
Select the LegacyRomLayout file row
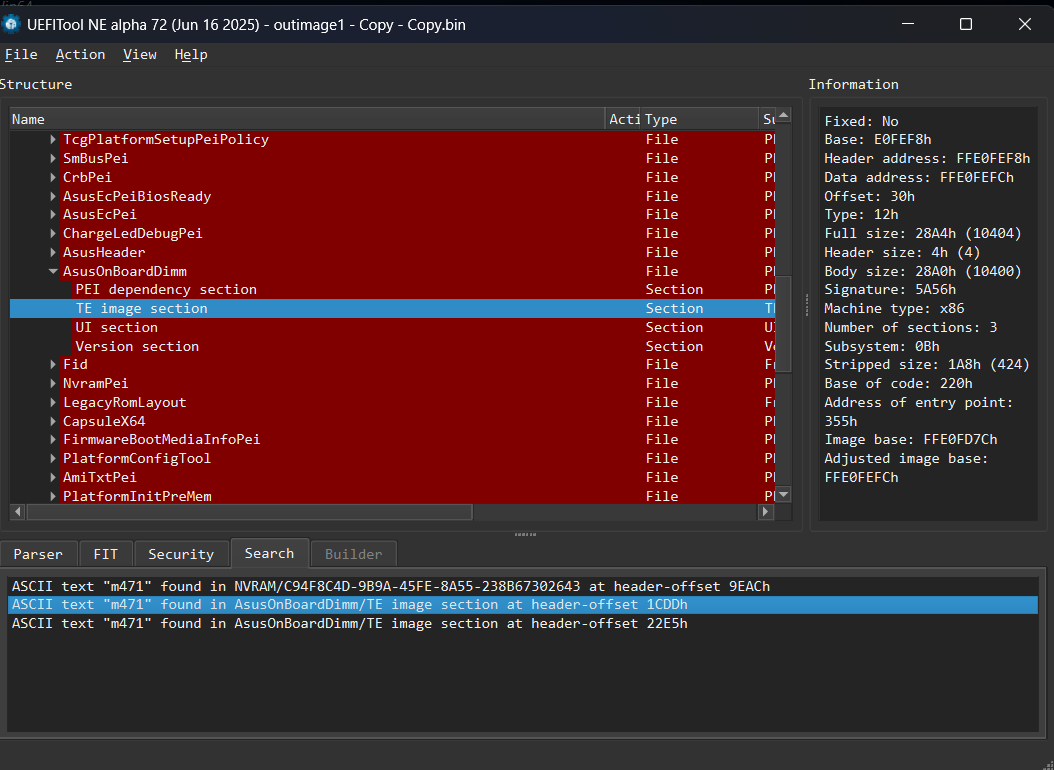pyautogui.click(x=393, y=402)
